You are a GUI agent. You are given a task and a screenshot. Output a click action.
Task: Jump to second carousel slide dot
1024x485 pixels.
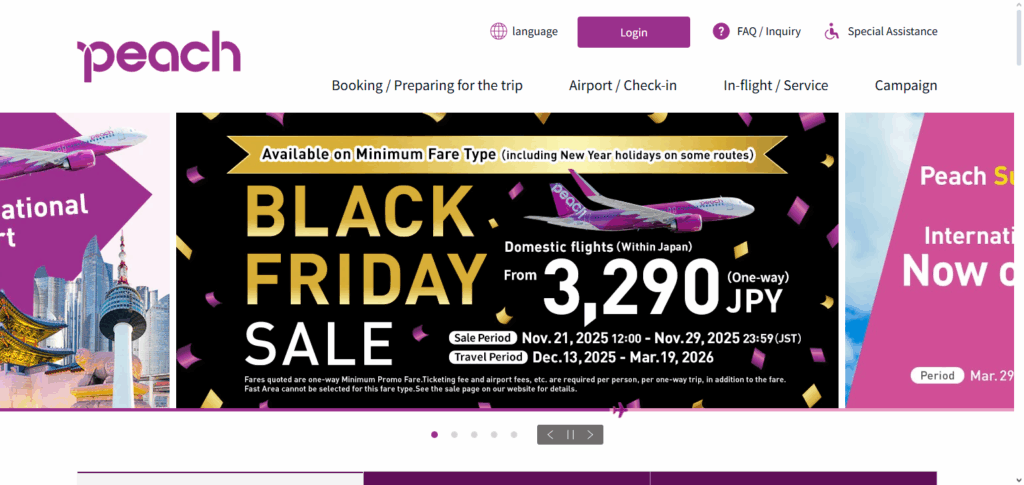tap(454, 435)
